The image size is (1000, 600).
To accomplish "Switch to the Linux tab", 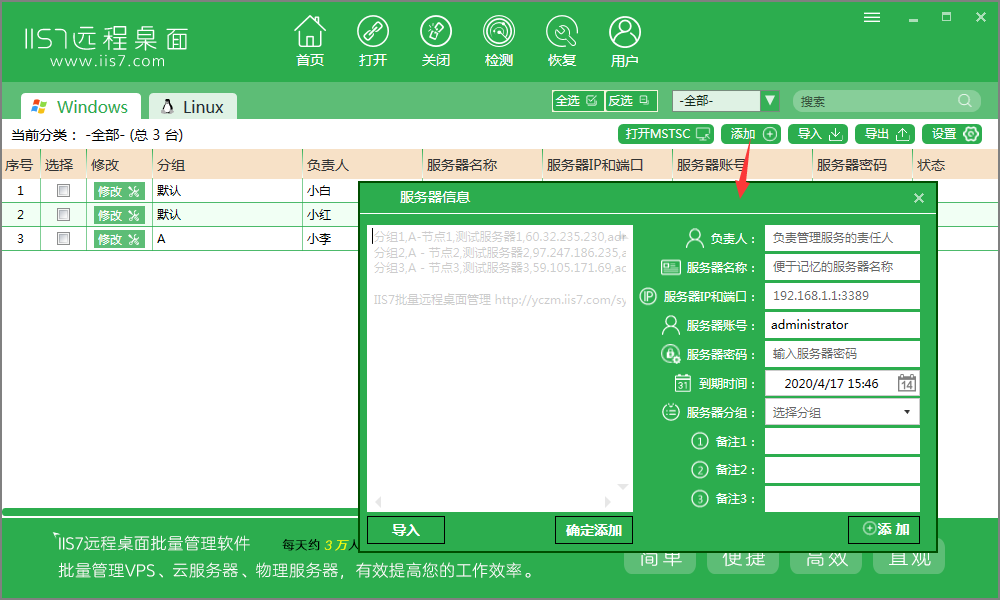I will click(193, 106).
